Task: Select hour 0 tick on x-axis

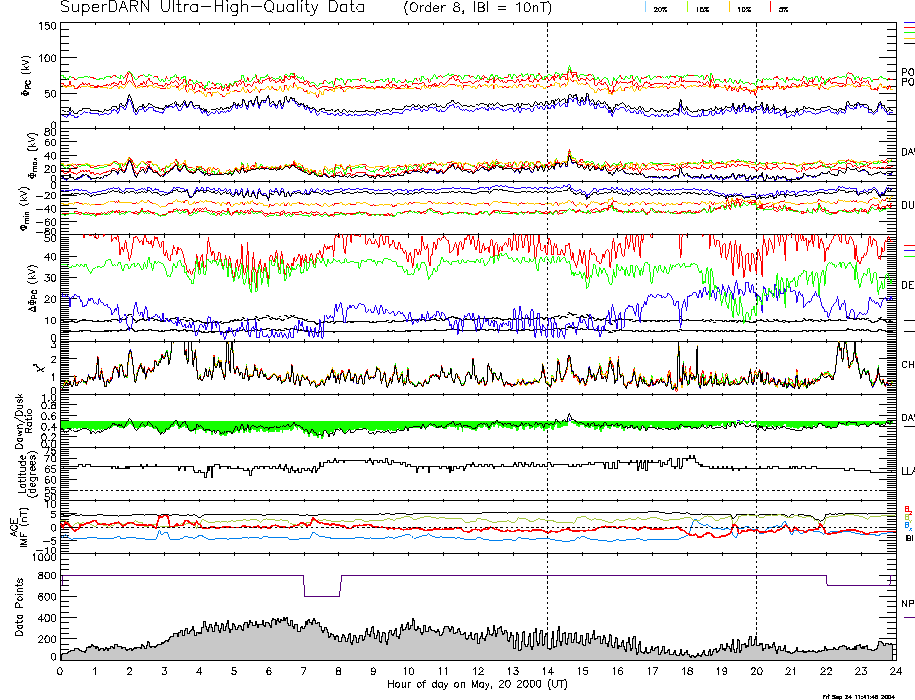Action: 61,673
